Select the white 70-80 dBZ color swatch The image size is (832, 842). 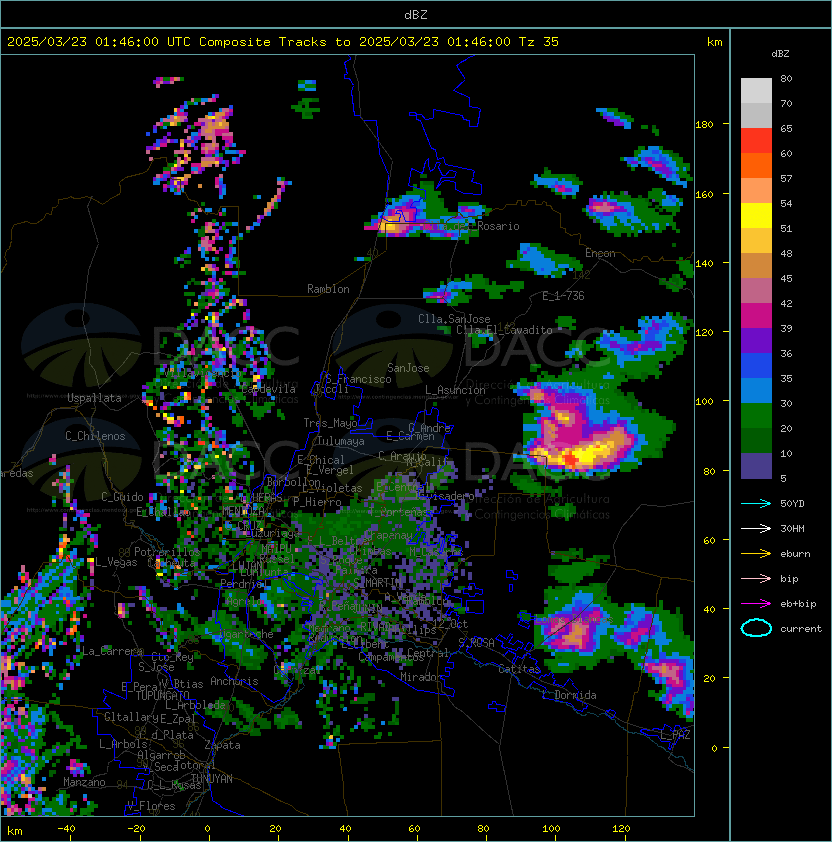tap(756, 91)
